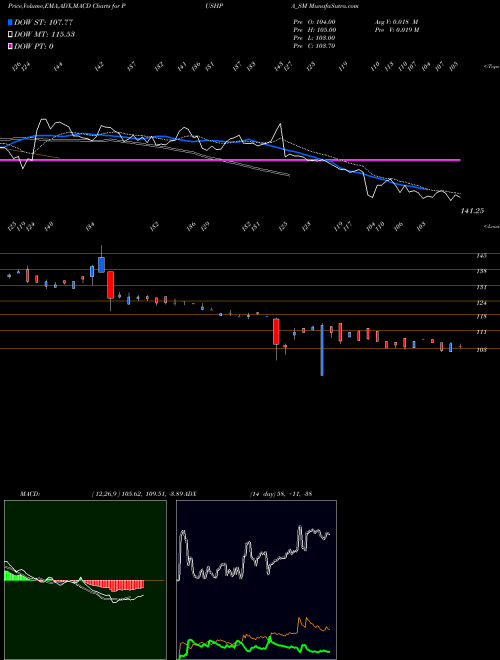Click the Pre V: 0.019 M volume text
Image resolution: width=500 pixels, height=660 pixels.
click(x=396, y=30)
